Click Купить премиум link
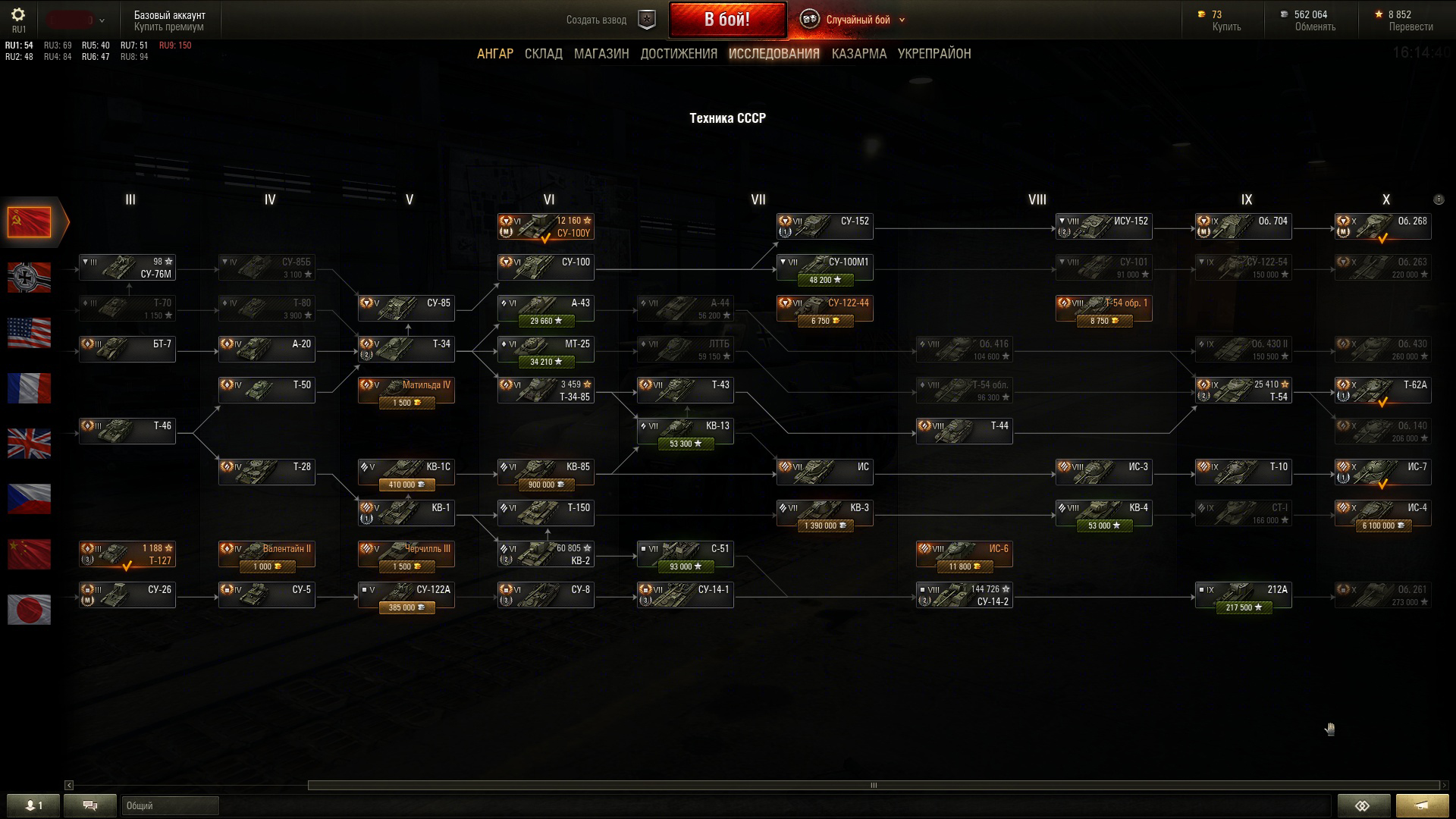This screenshot has height=819, width=1456. click(x=168, y=27)
